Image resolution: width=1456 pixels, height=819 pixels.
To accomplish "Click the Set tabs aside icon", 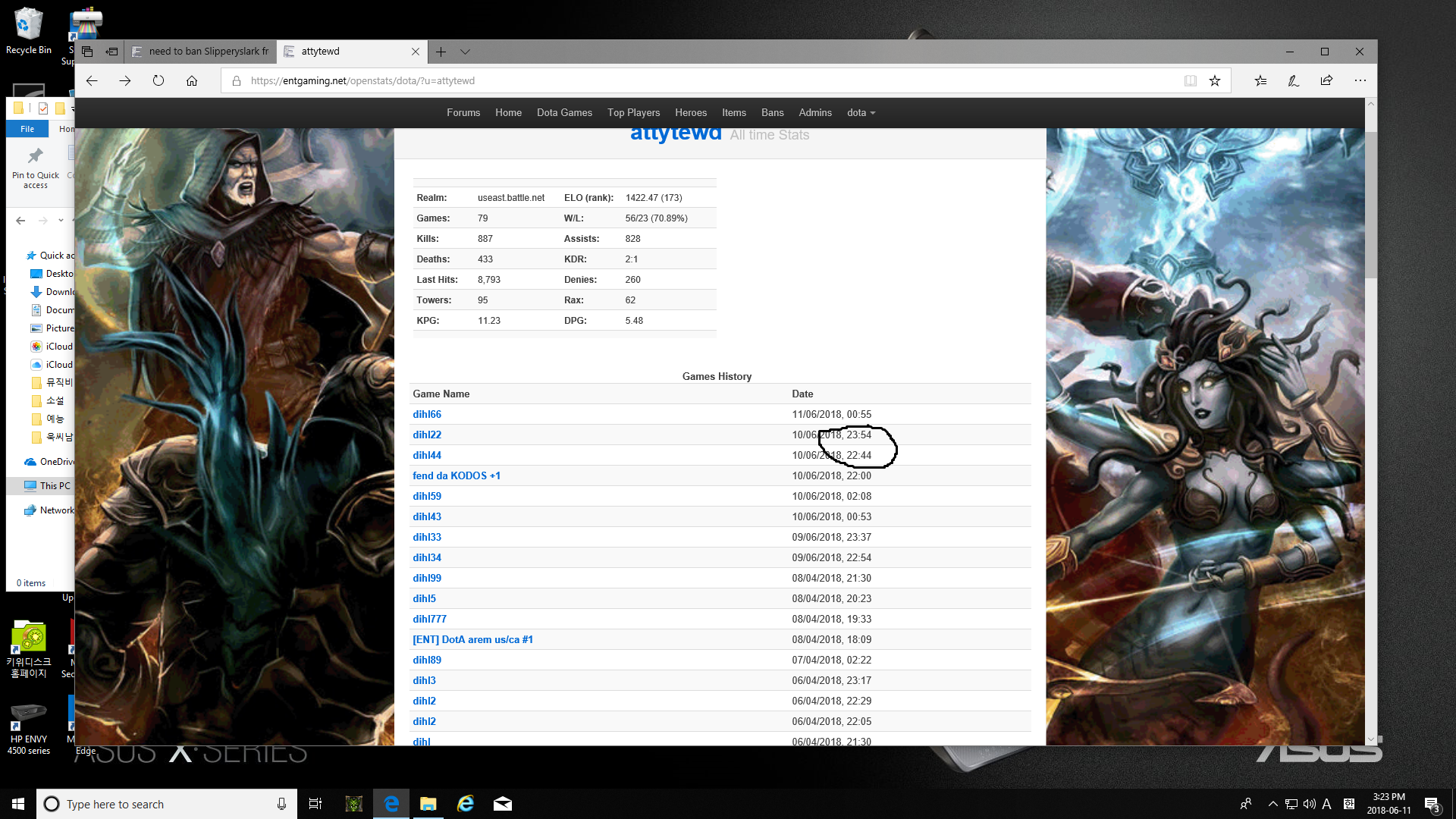I will [x=111, y=52].
